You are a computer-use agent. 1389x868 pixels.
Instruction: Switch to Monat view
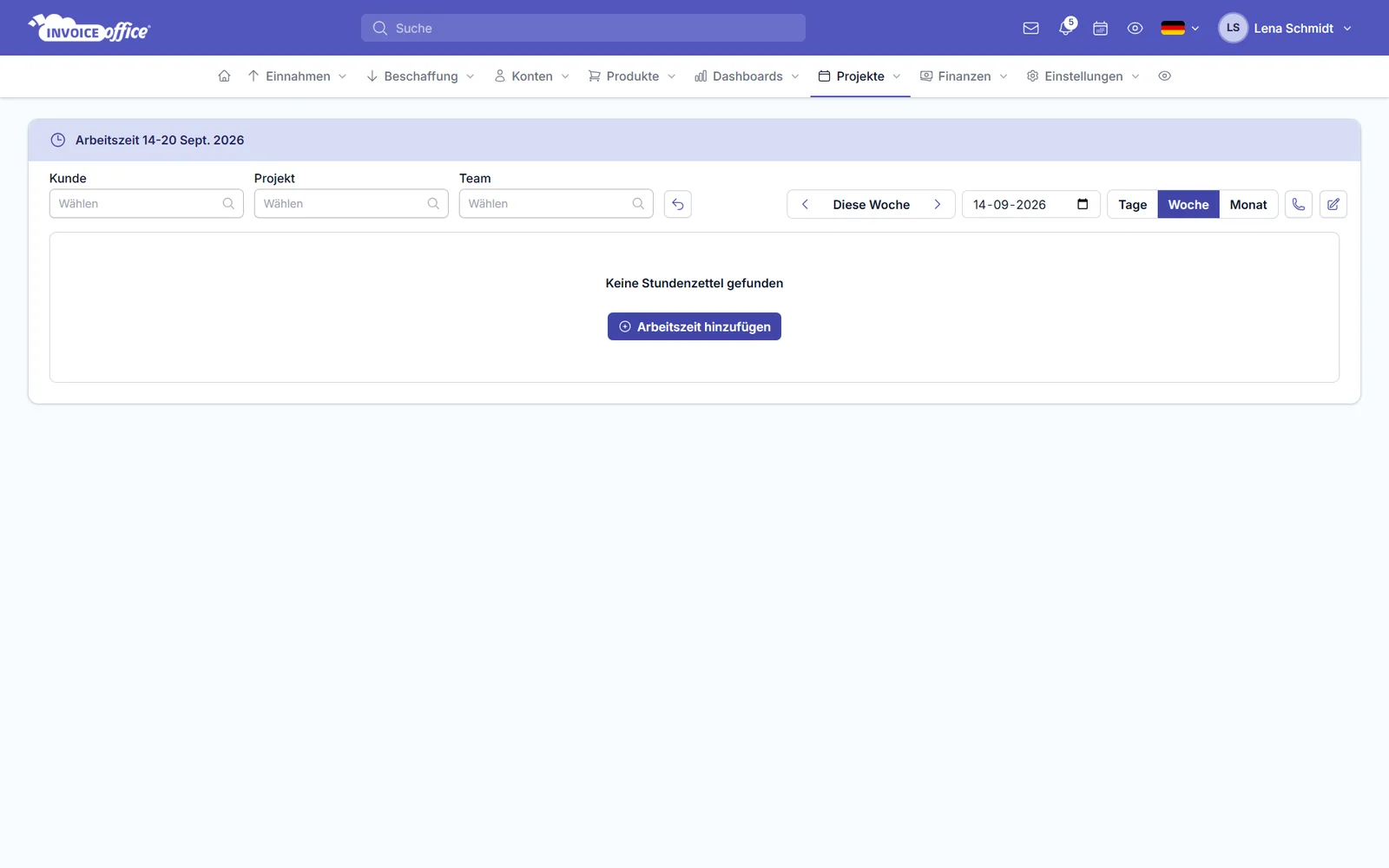(1248, 204)
